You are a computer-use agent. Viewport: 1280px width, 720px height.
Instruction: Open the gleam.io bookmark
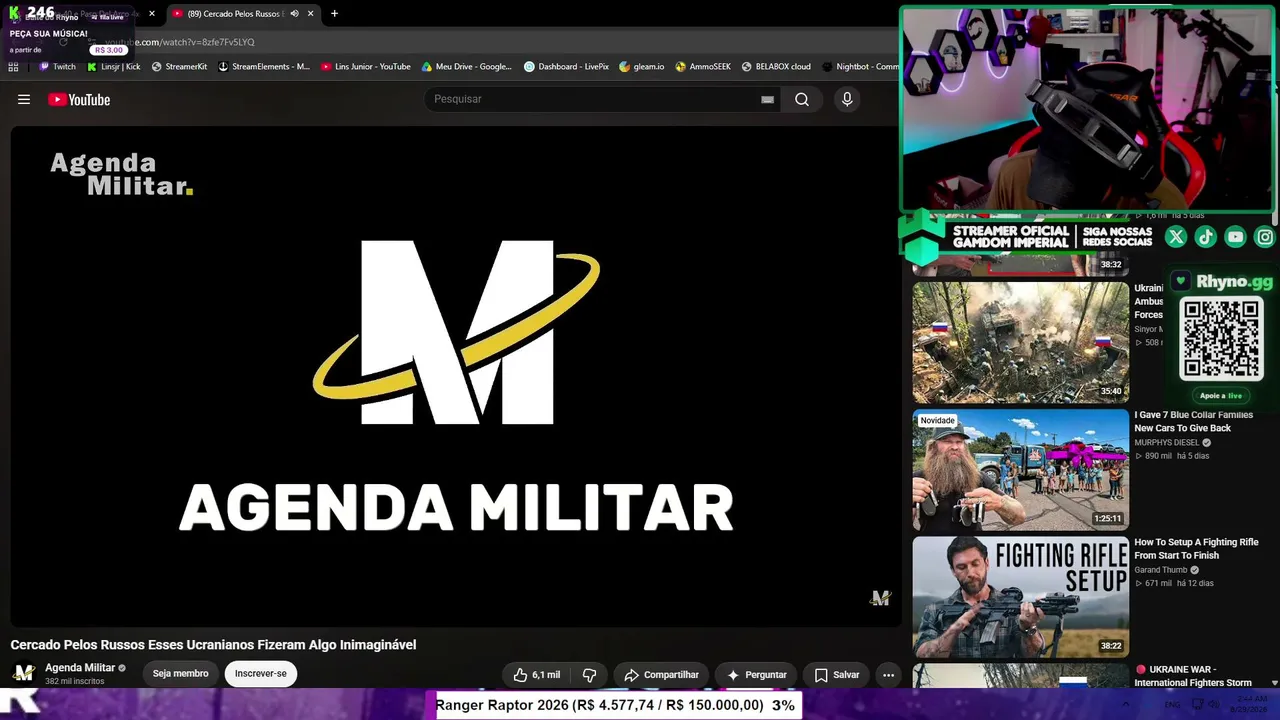pyautogui.click(x=642, y=67)
